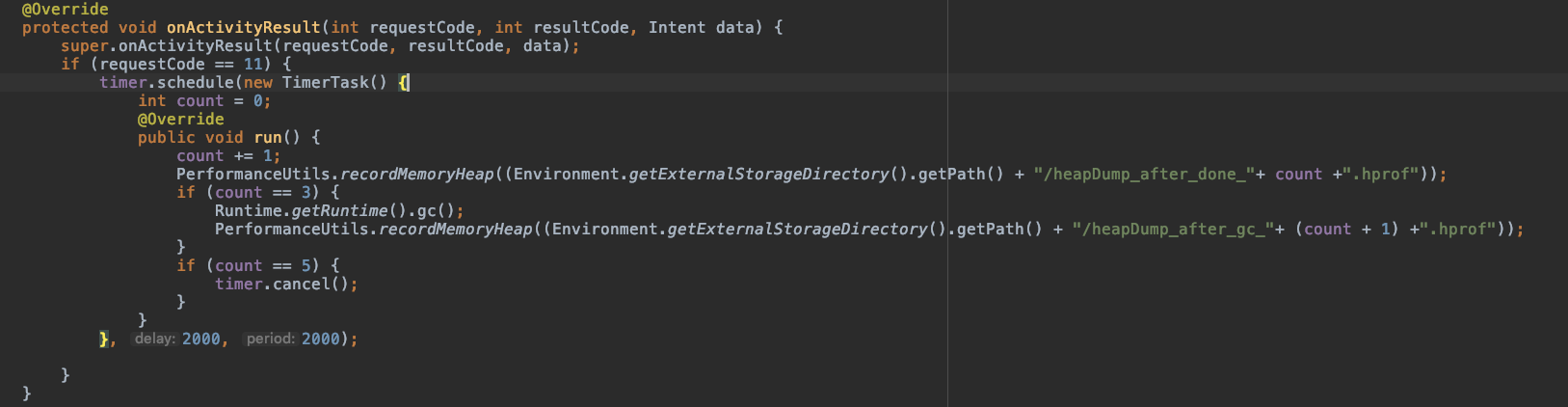This screenshot has height=407, width=1568.
Task: Click the number 3 in the count comparison
Action: pos(306,193)
